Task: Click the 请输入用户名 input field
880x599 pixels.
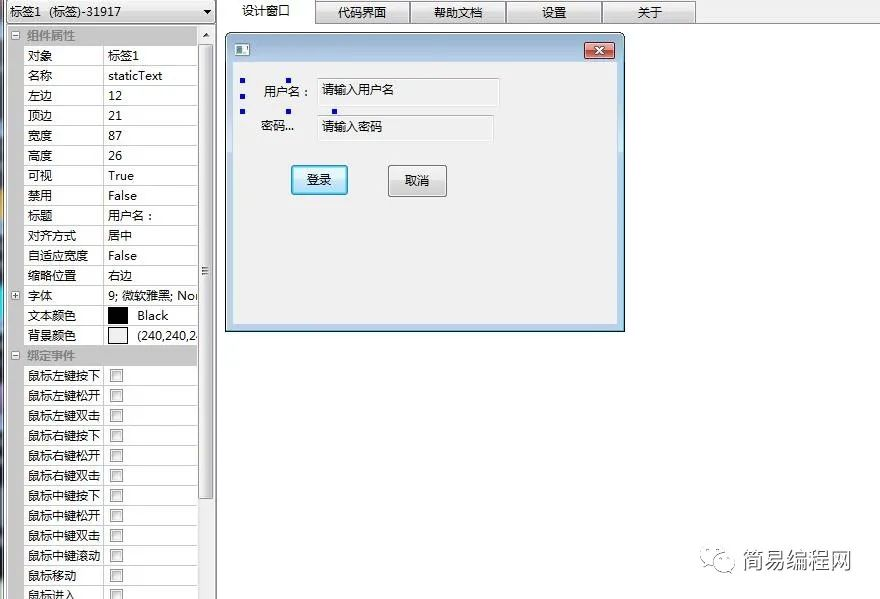Action: pos(408,92)
